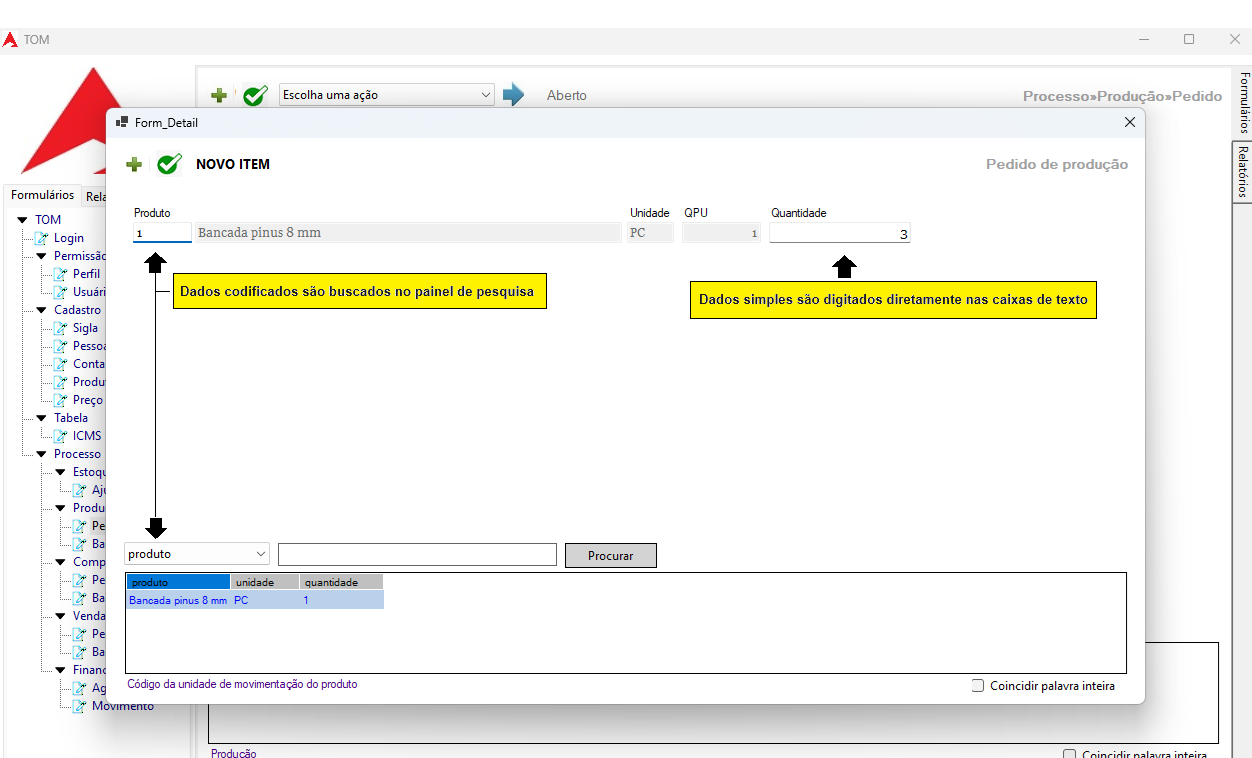This screenshot has width=1252, height=758.
Task: Click green checkmark save icon beside NOVO ITEM
Action: click(x=169, y=164)
